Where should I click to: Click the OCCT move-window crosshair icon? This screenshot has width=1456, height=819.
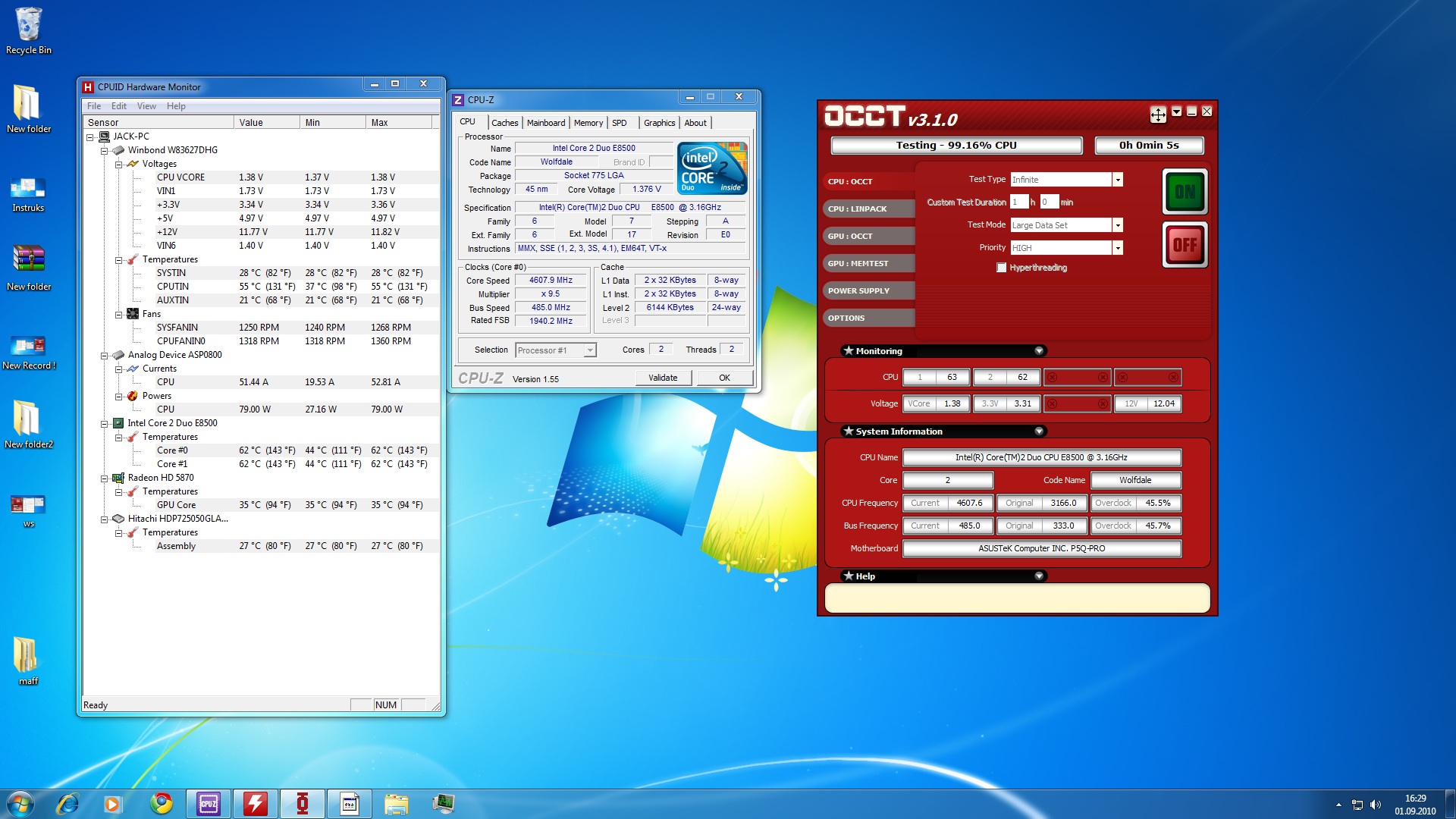[x=1158, y=115]
